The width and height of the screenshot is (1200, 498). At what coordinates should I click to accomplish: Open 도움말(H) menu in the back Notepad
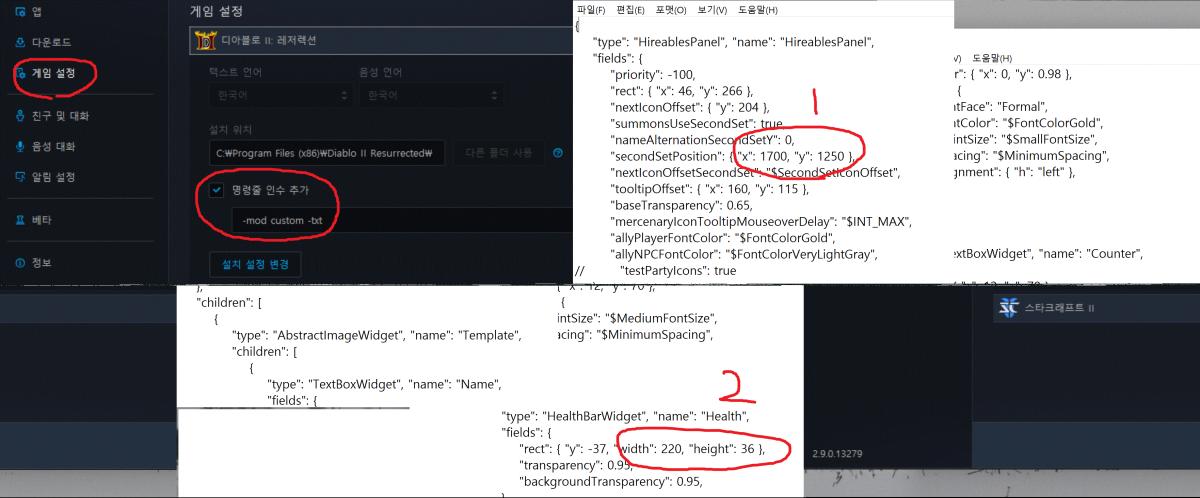(x=992, y=58)
